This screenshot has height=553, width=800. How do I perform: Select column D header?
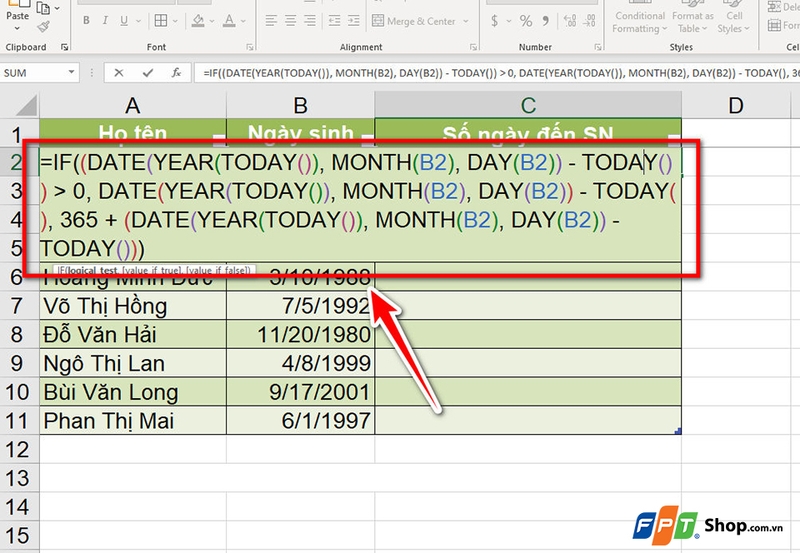point(736,106)
